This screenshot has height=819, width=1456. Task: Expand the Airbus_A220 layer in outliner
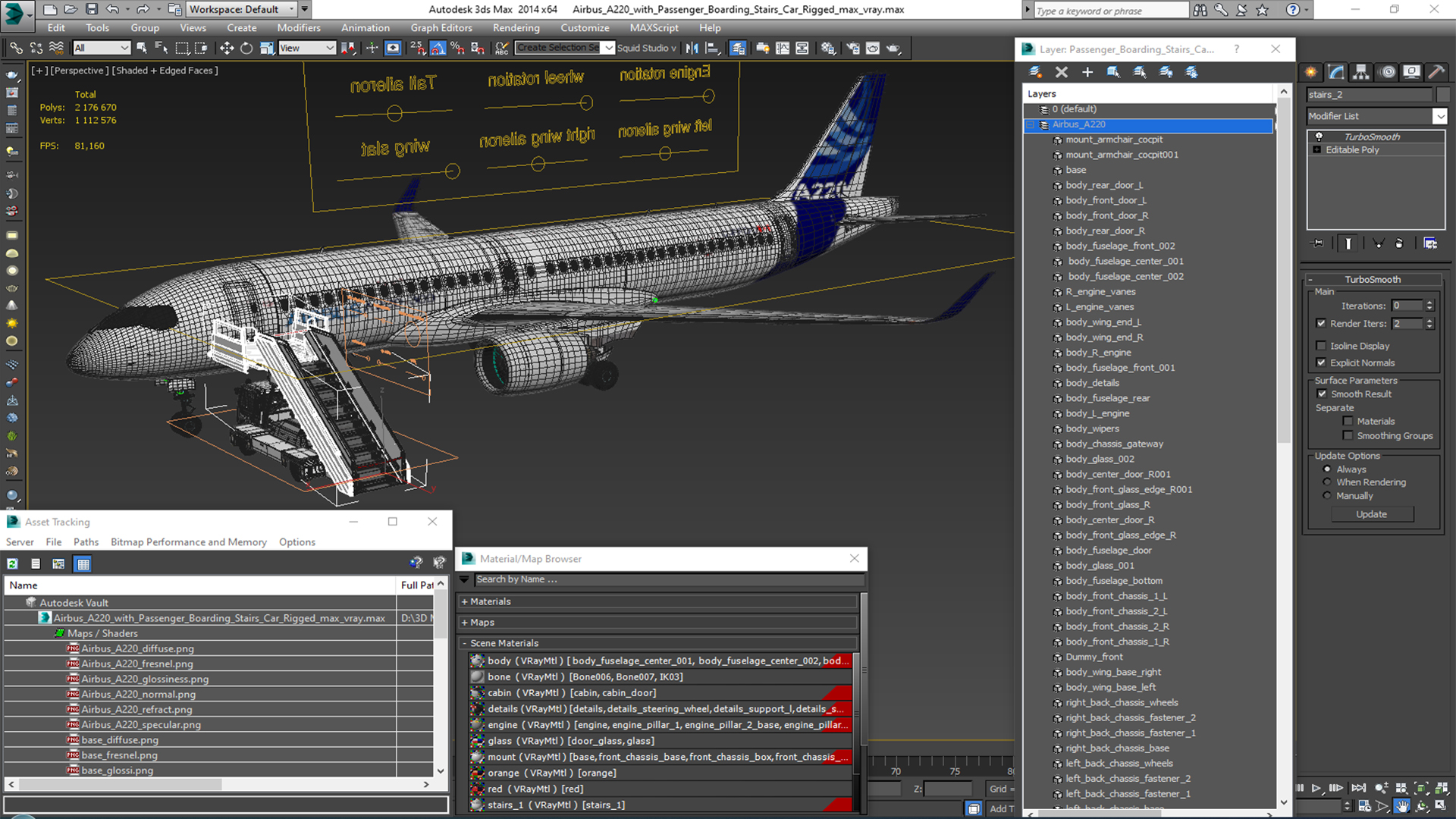coord(1032,123)
